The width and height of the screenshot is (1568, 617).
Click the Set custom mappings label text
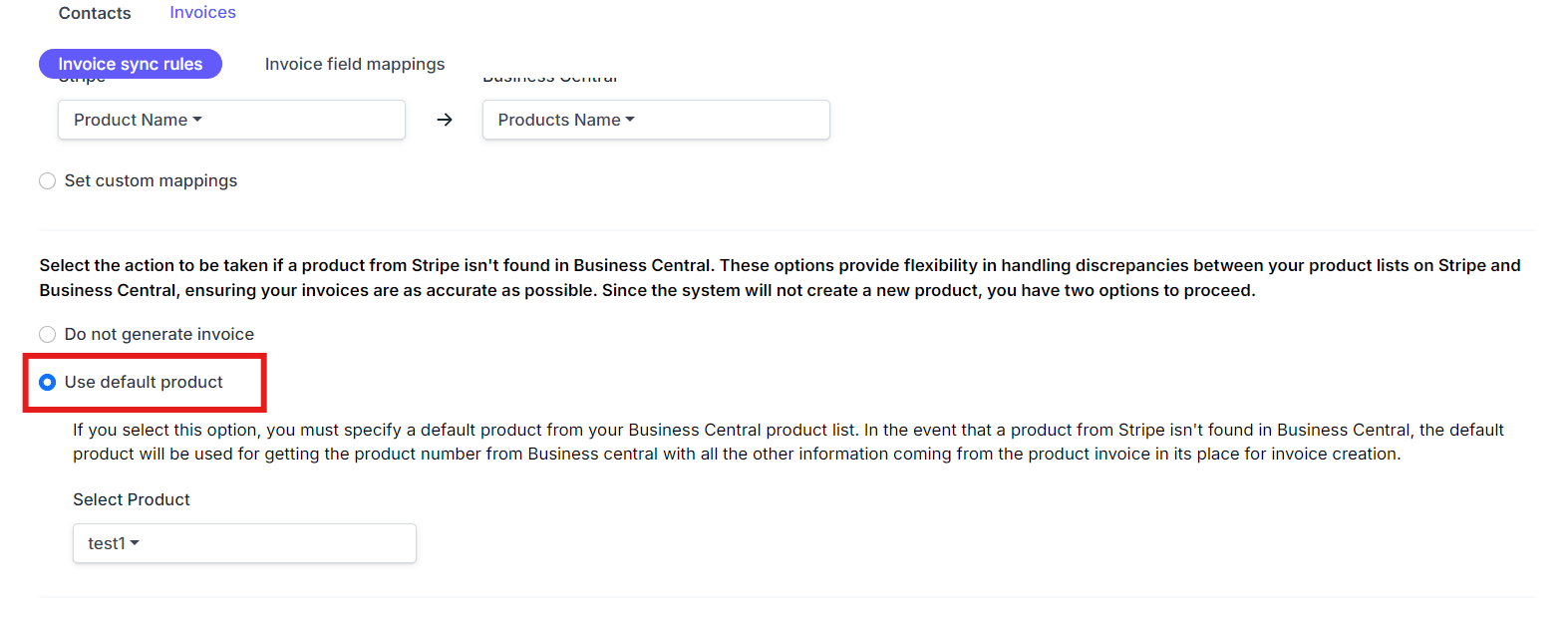[151, 180]
